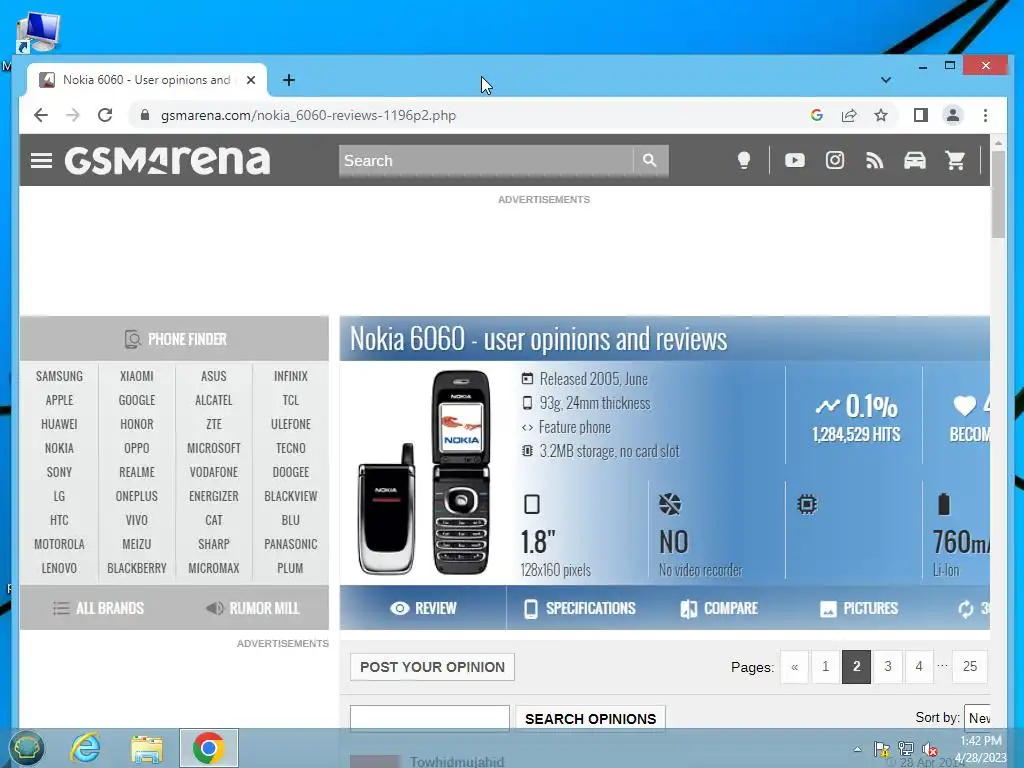Open the Sort by dropdown
Viewport: 1024px width, 768px height.
[977, 718]
